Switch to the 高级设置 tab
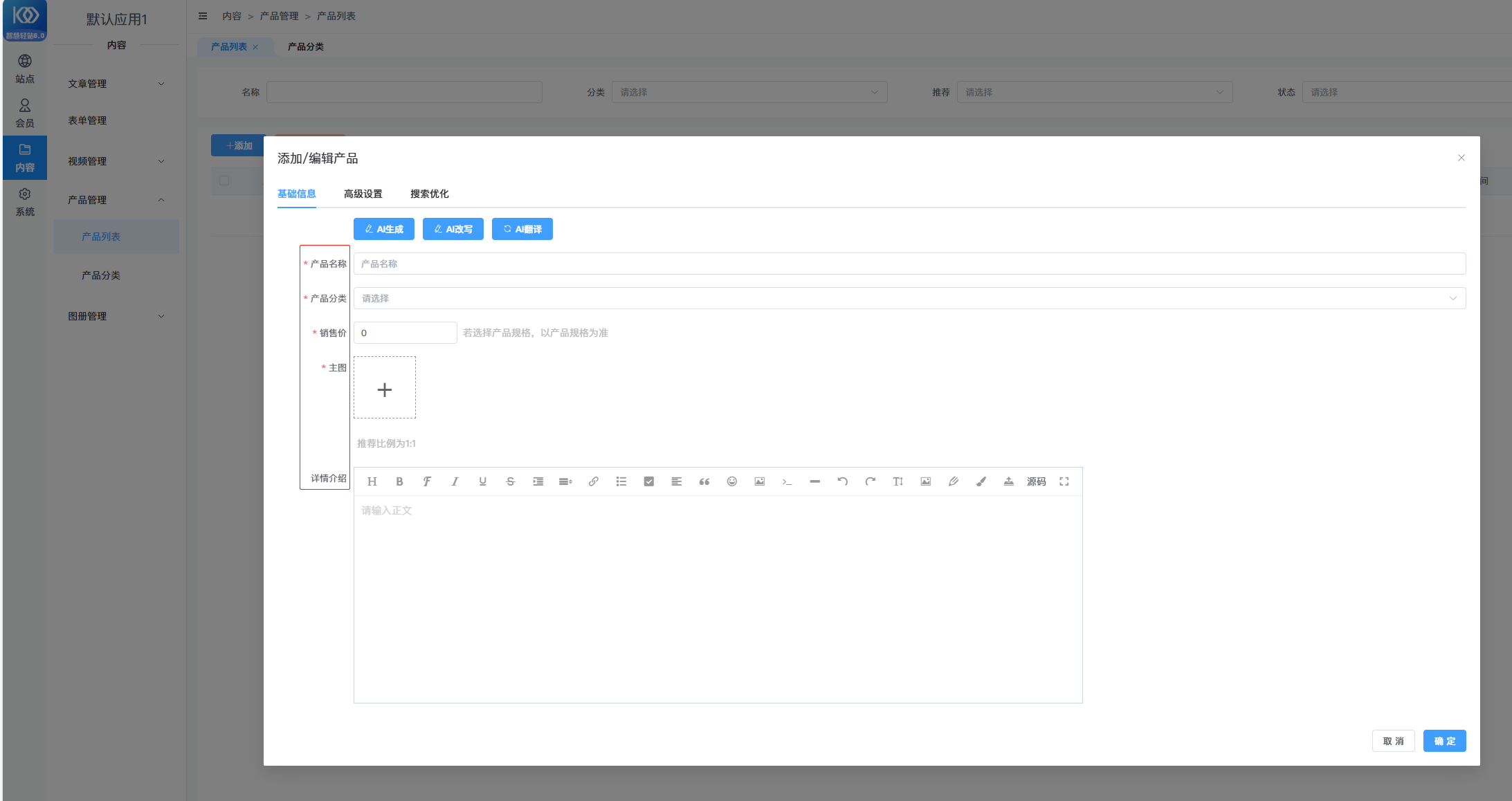This screenshot has height=801, width=1512. [363, 194]
